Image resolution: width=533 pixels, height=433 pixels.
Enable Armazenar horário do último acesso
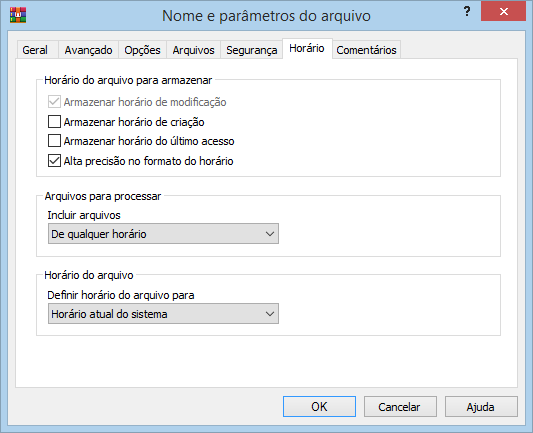tap(54, 141)
